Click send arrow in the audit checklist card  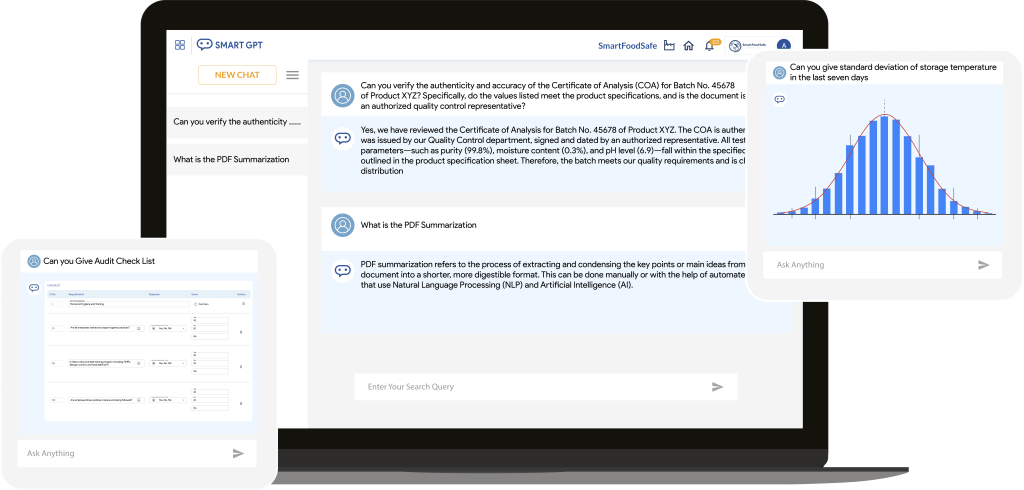238,453
